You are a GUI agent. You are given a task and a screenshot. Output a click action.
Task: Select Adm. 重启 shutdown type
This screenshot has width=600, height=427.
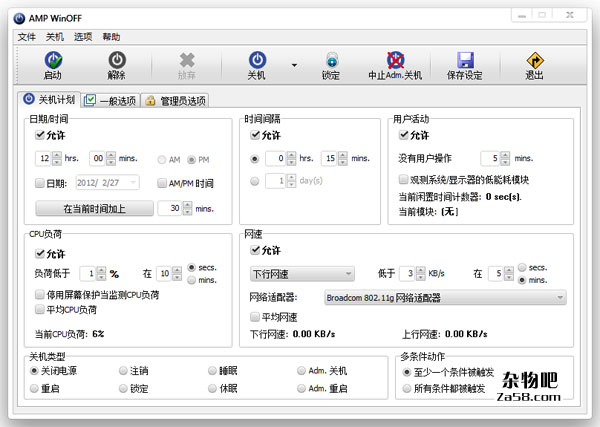(x=302, y=389)
